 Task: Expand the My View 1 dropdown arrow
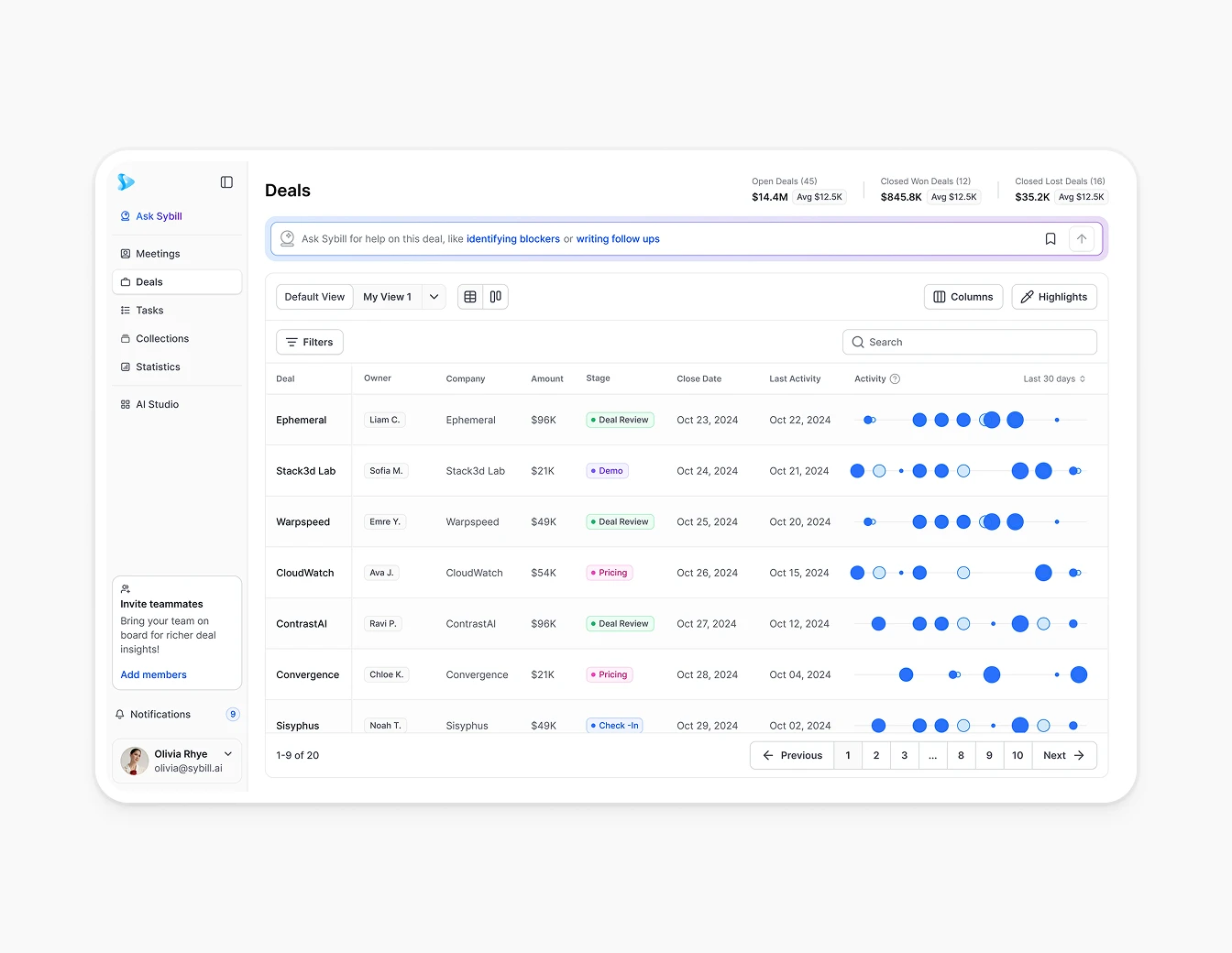434,297
